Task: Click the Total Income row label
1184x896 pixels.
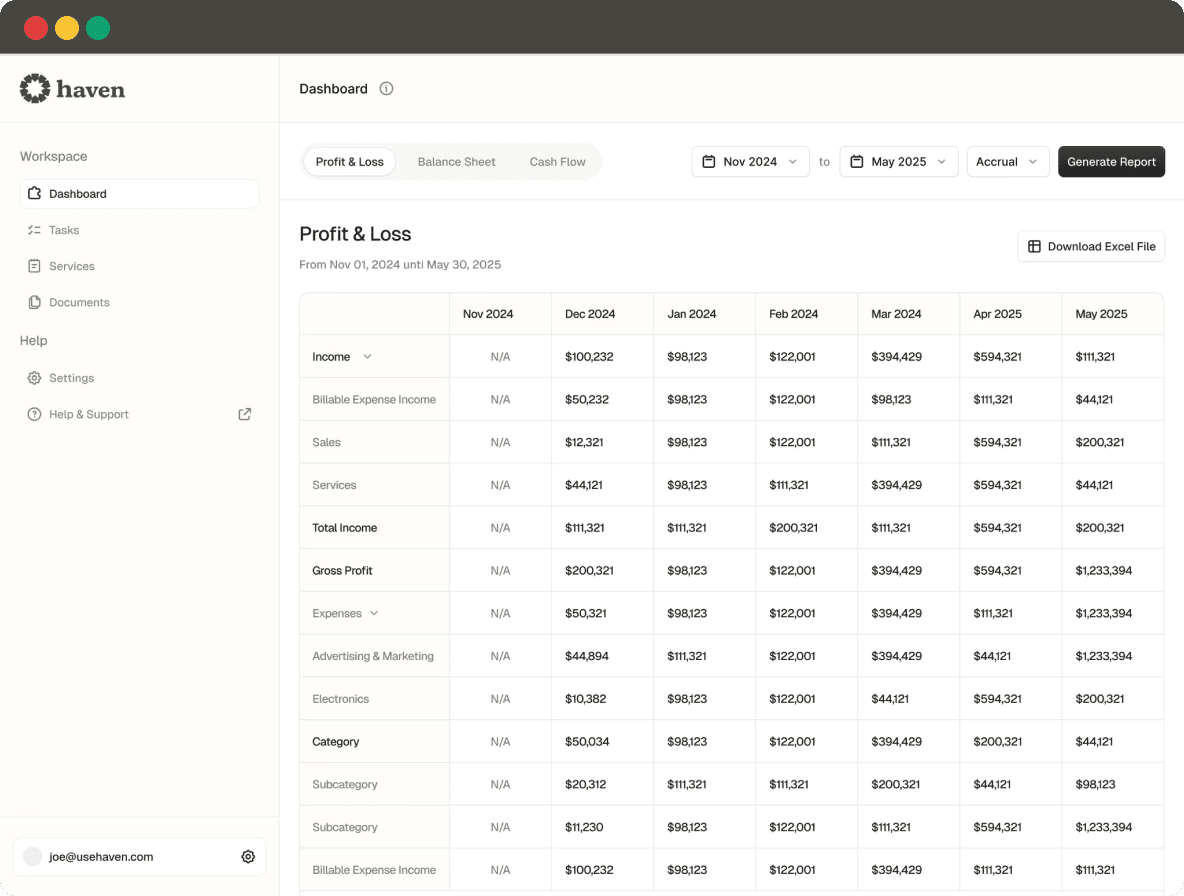Action: [344, 528]
